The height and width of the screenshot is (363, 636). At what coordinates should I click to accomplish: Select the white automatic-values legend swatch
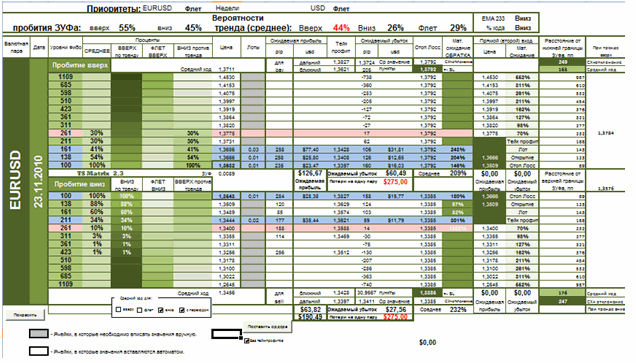(39, 351)
